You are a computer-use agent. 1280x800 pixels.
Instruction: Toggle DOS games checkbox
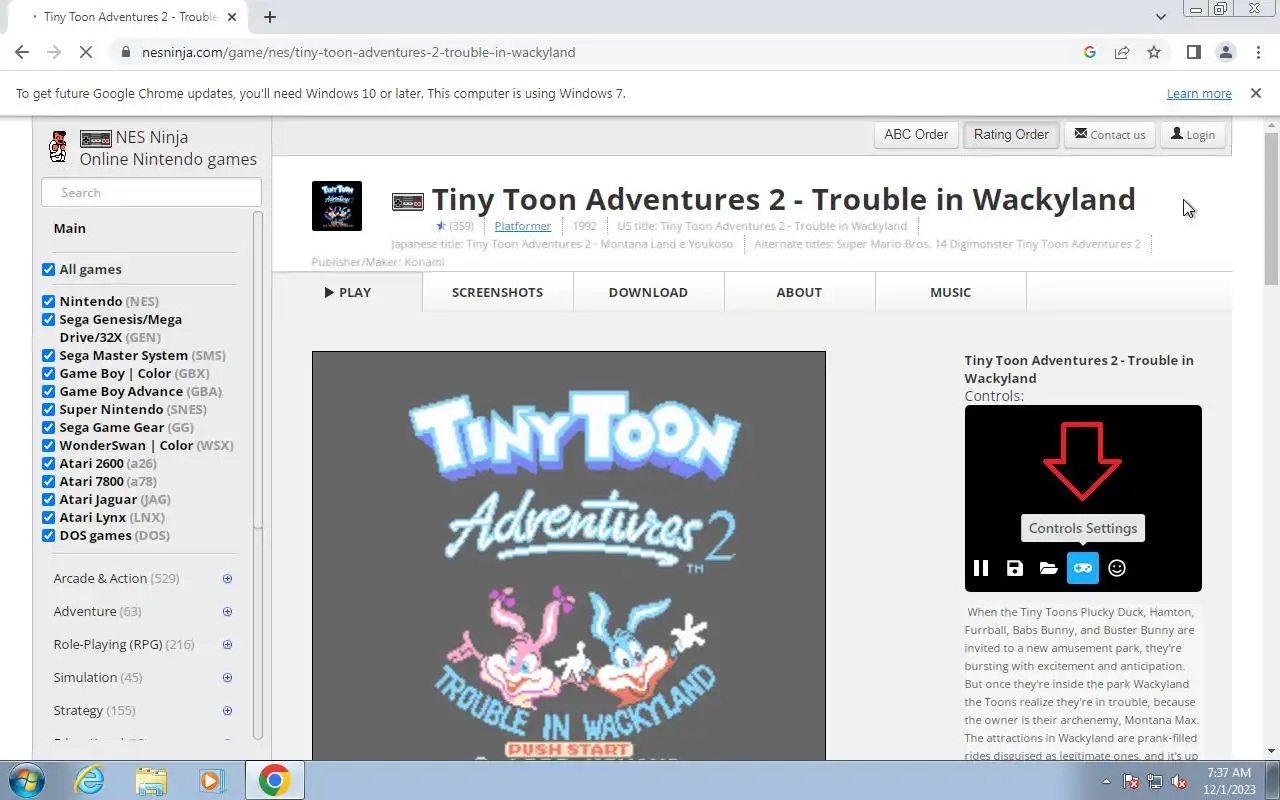point(48,535)
